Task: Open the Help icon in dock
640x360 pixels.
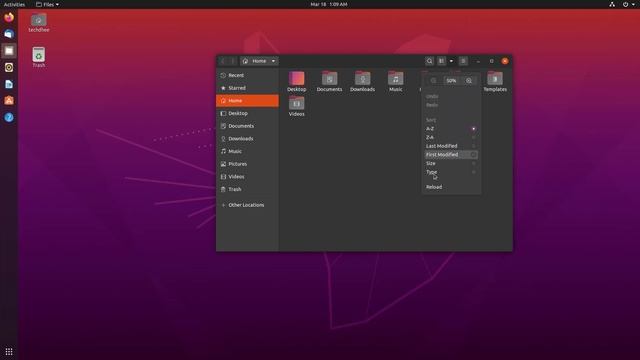Action: tap(9, 118)
